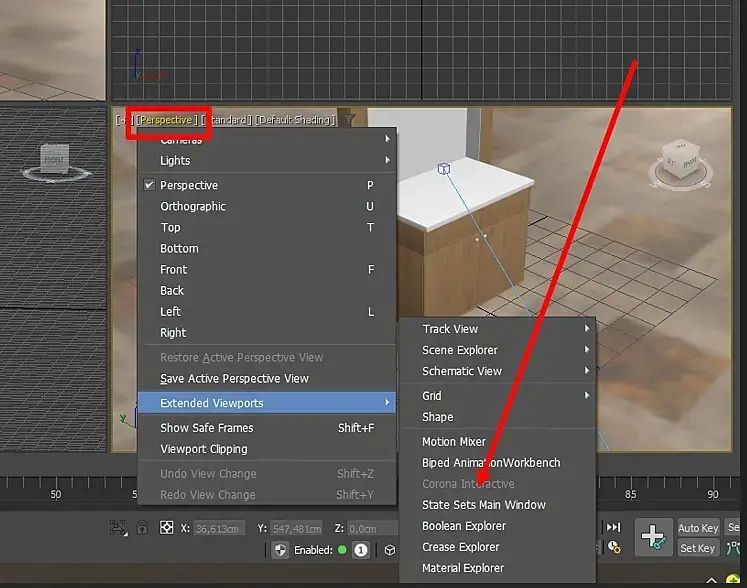
Task: Click the shield icon beside Enabled
Action: coord(281,550)
